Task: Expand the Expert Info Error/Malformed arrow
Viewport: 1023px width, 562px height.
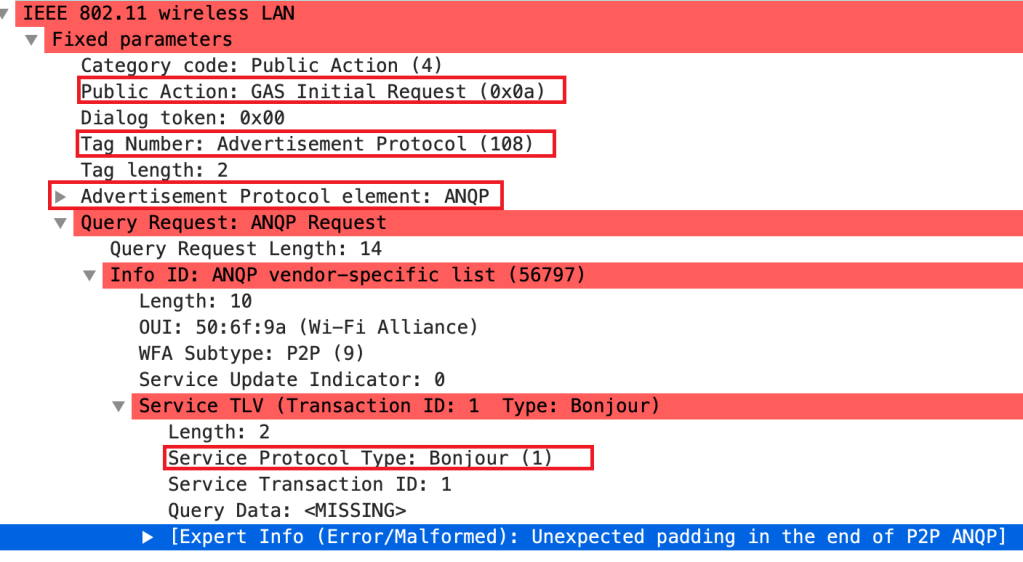Action: click(148, 537)
